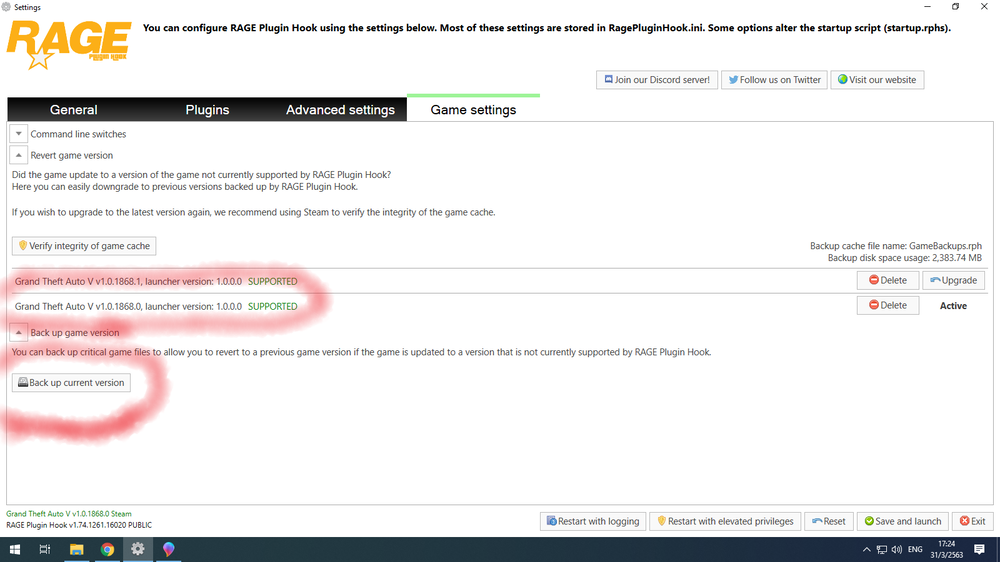The image size is (1000, 562).
Task: Select the Game settings tab
Action: click(473, 109)
